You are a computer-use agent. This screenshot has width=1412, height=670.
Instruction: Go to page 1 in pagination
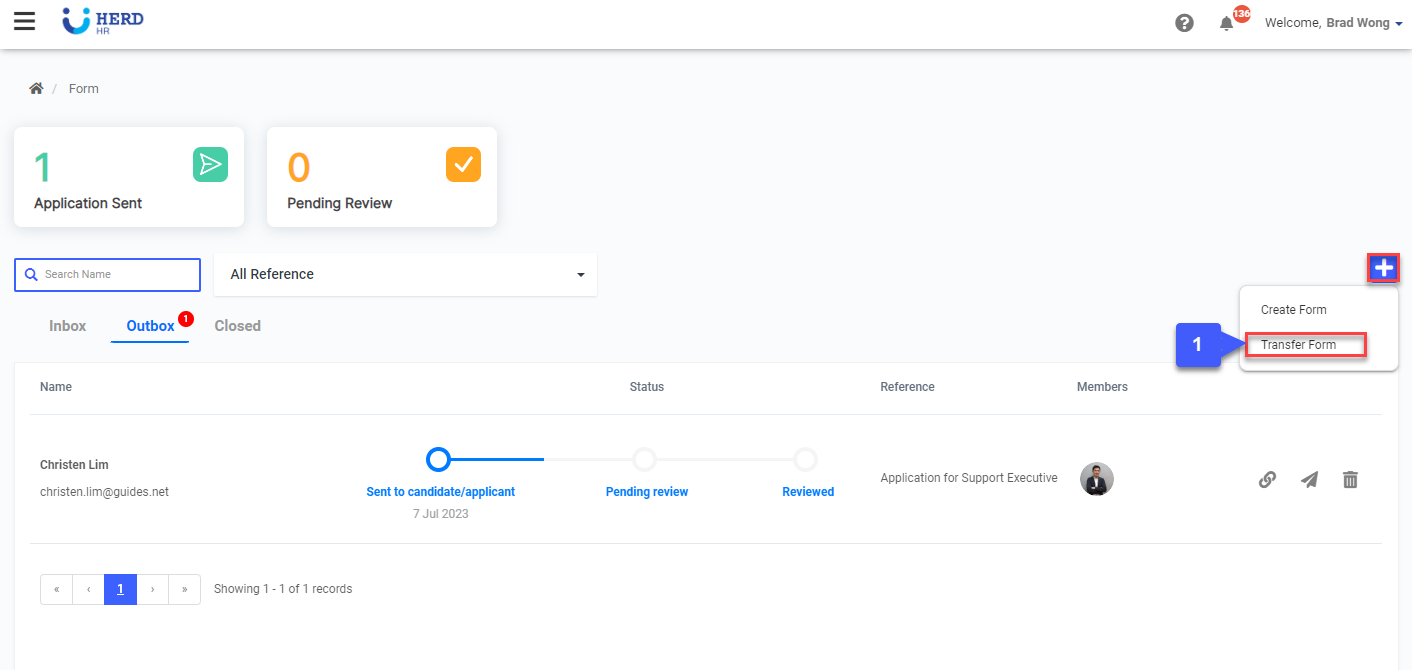[120, 589]
